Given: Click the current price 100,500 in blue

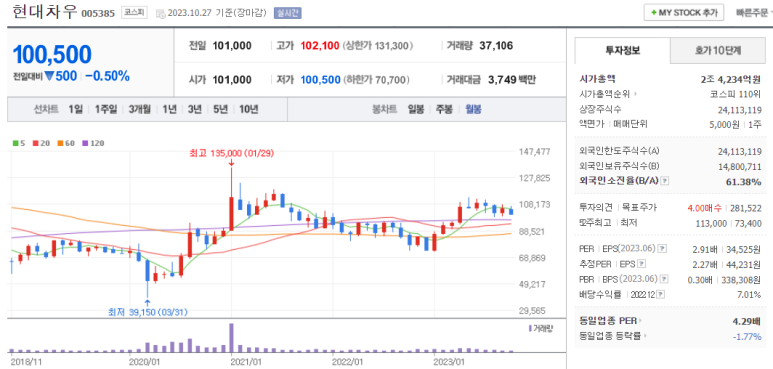Looking at the screenshot, I should tap(52, 54).
